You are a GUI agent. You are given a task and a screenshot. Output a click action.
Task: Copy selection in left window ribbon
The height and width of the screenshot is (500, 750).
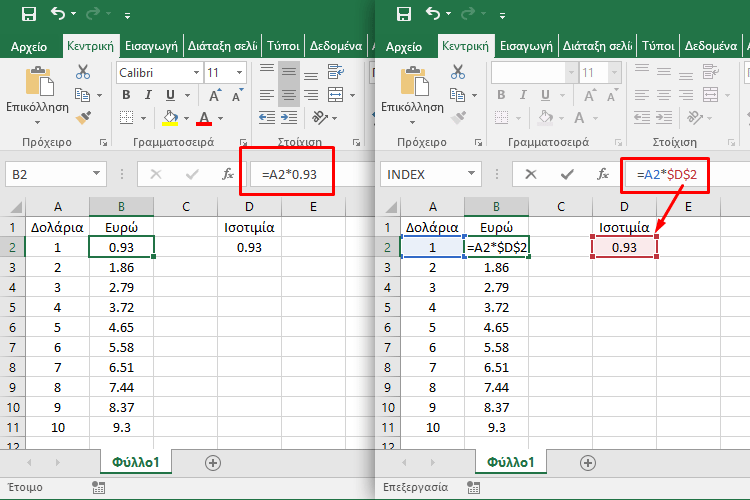pos(83,95)
